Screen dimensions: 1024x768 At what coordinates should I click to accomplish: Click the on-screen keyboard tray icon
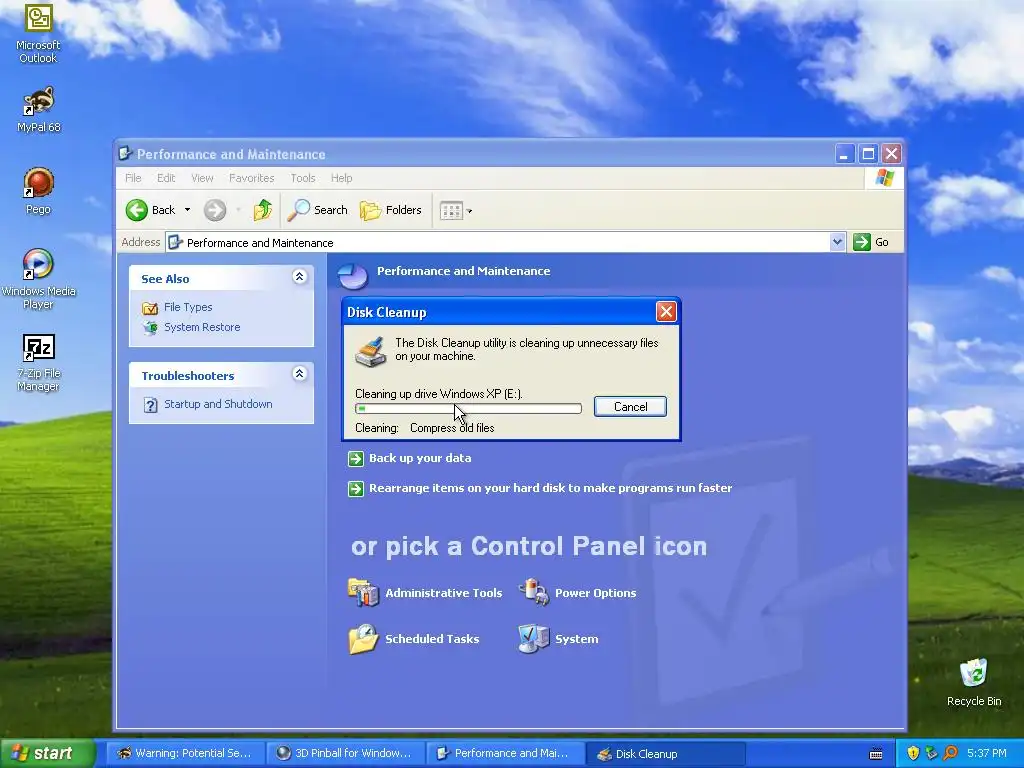coord(876,754)
